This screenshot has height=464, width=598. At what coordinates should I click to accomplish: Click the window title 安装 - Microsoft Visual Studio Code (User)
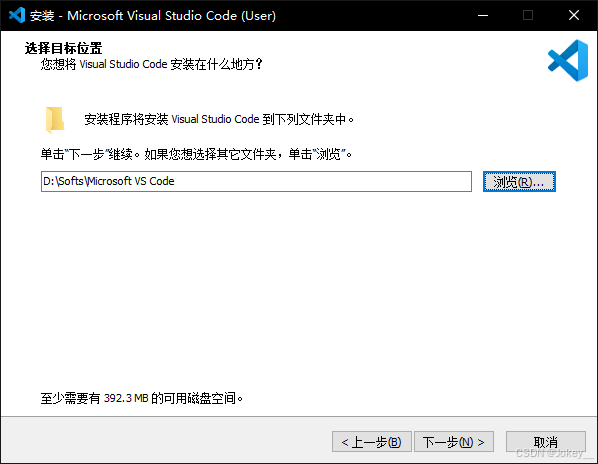pyautogui.click(x=153, y=16)
